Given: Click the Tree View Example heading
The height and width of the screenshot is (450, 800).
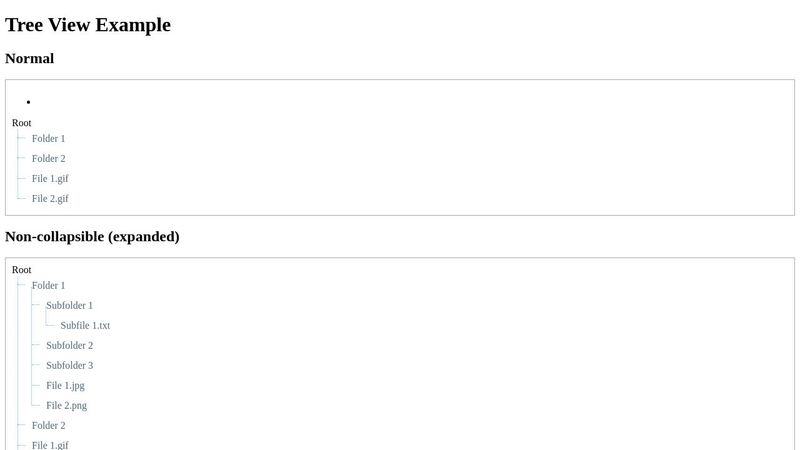Looking at the screenshot, I should tap(88, 25).
